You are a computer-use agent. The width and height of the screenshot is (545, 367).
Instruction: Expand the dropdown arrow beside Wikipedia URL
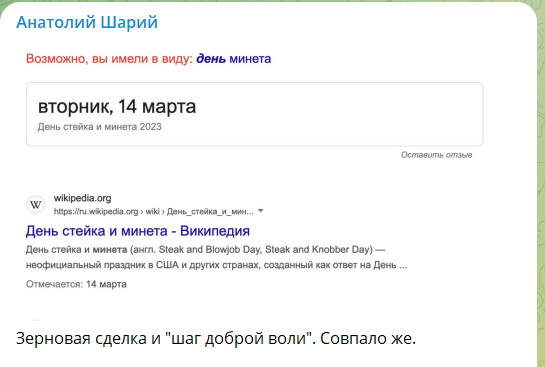(x=261, y=211)
